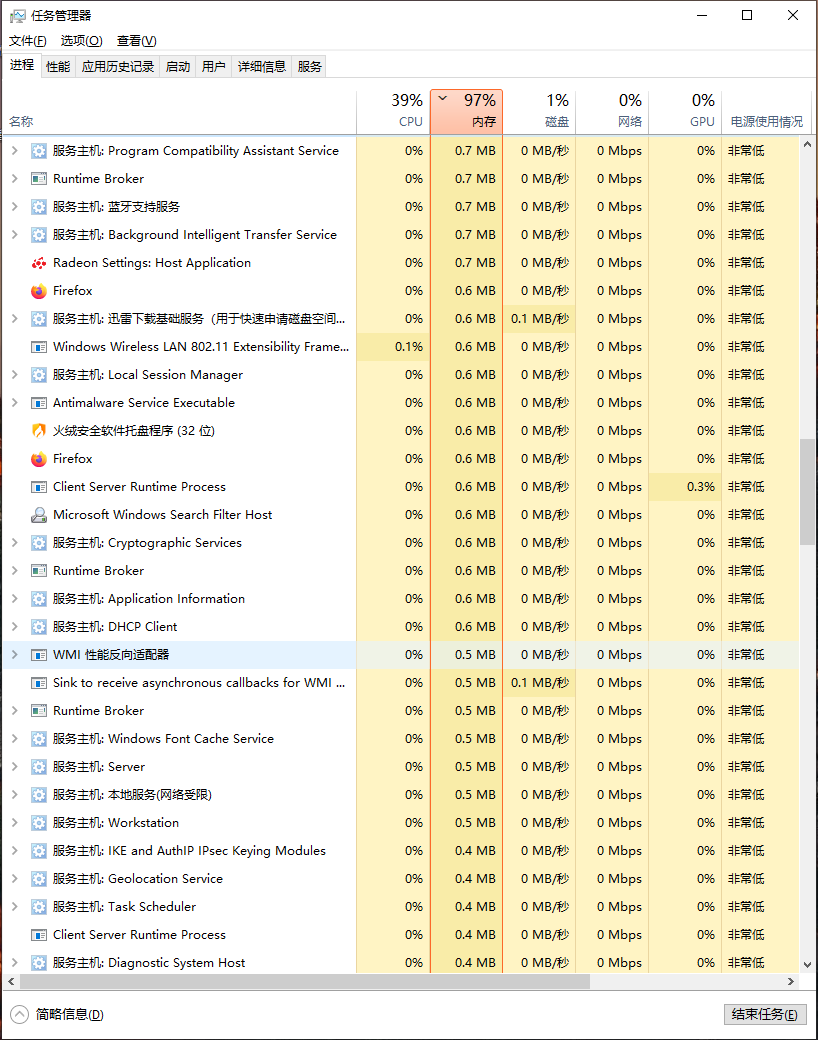Screen dimensions: 818x1040
Task: Click the gear icon for Cryptographic Services
Action: (x=39, y=543)
